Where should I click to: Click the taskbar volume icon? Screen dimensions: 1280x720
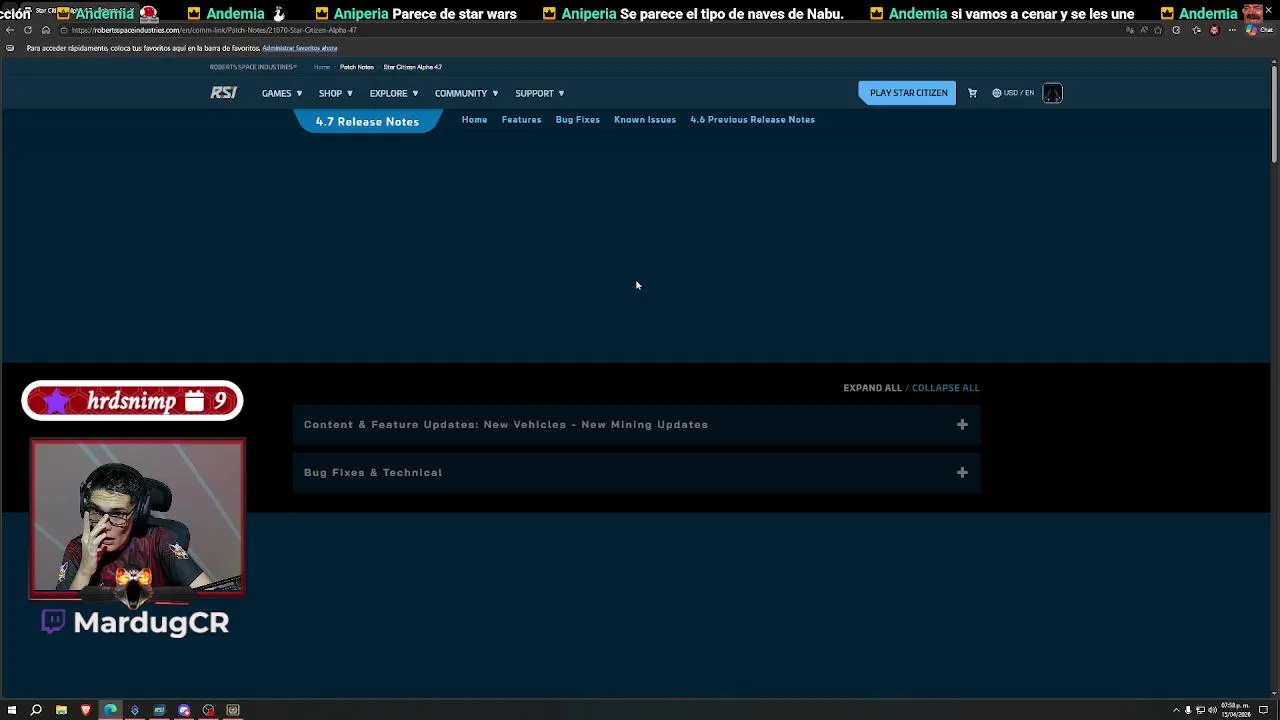tap(1212, 710)
